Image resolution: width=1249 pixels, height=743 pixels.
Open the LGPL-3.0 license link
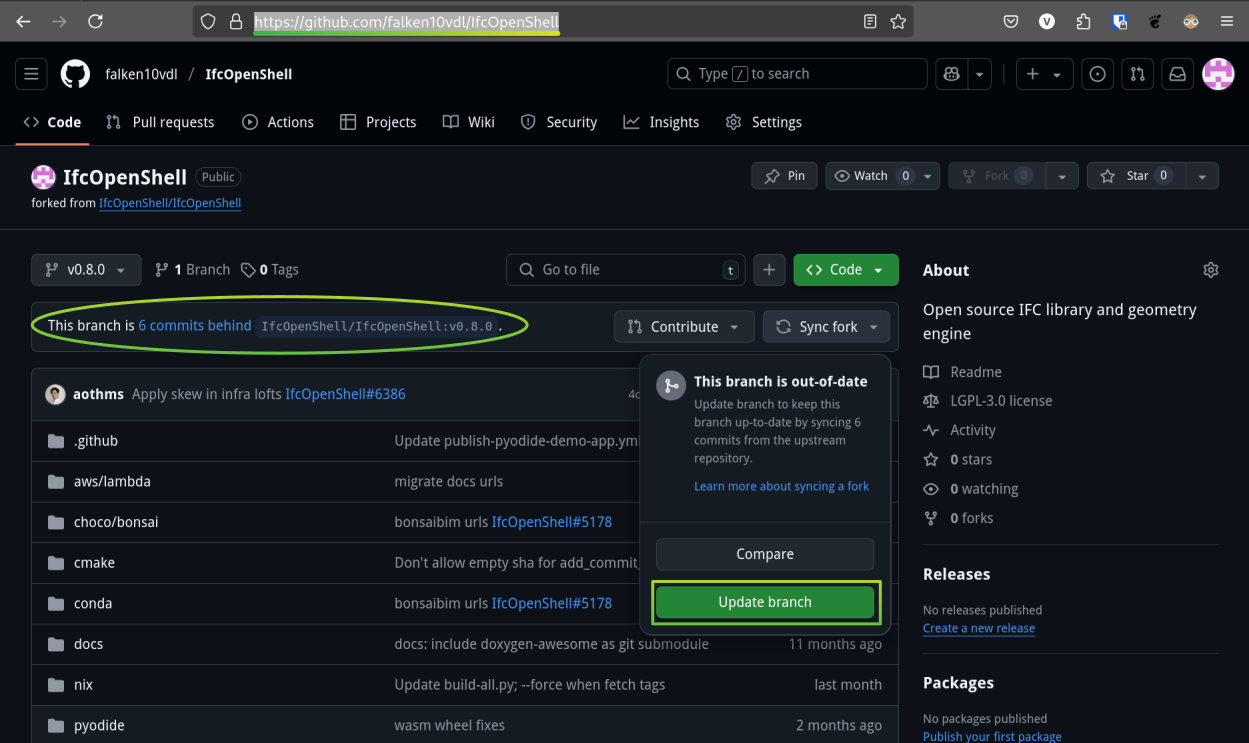[988, 401]
